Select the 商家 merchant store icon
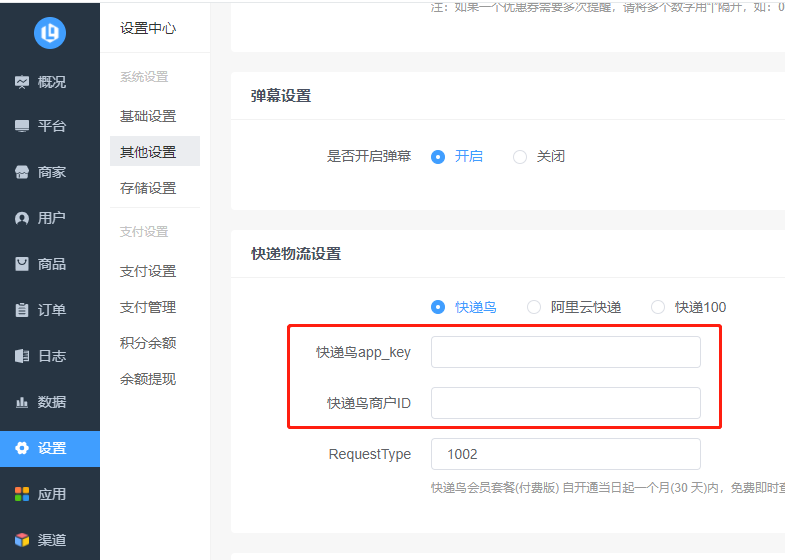The width and height of the screenshot is (785, 560). tap(22, 172)
